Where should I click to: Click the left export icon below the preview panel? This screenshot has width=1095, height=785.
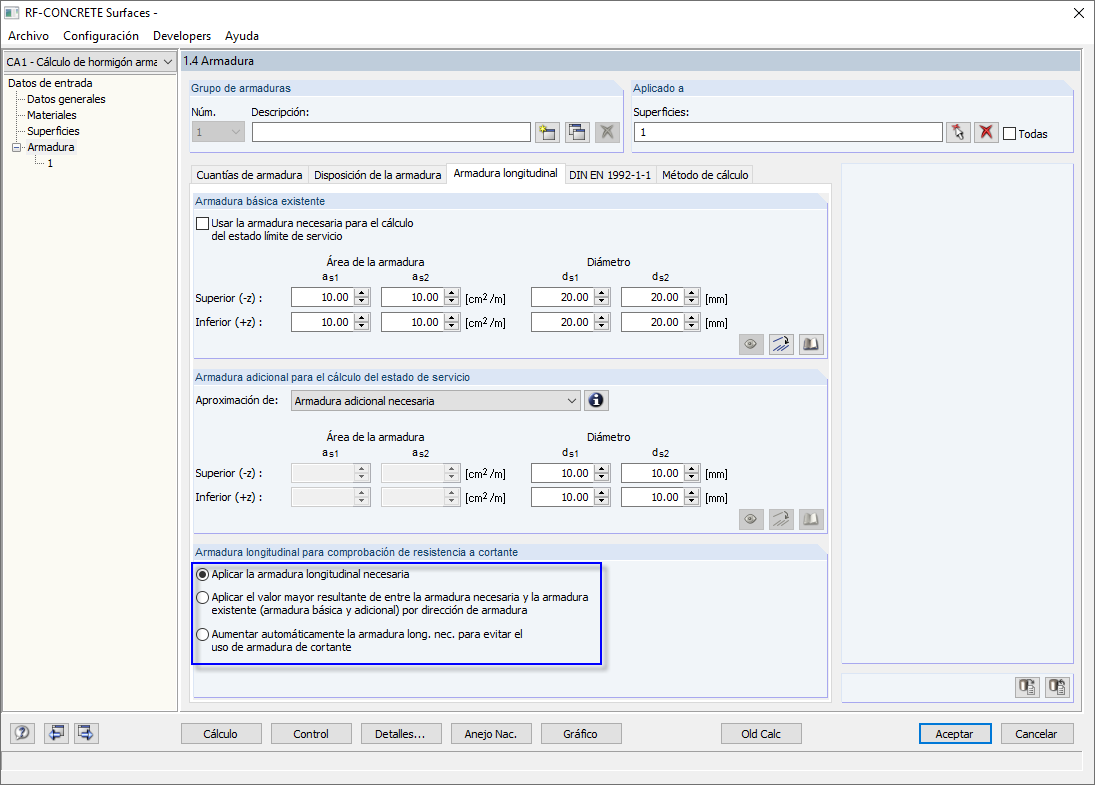[x=1027, y=687]
